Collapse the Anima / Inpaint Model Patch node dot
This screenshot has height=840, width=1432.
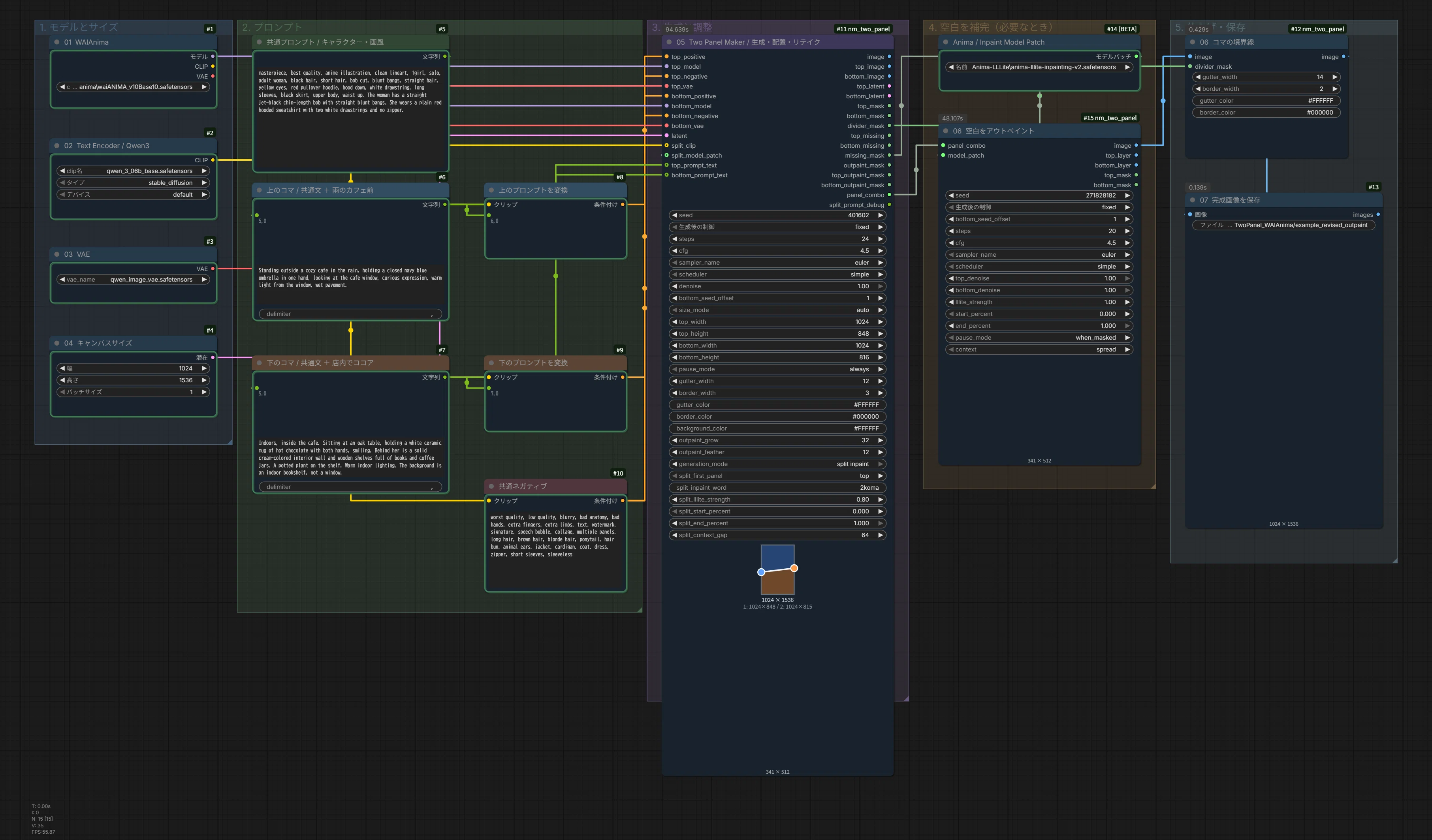pos(946,42)
